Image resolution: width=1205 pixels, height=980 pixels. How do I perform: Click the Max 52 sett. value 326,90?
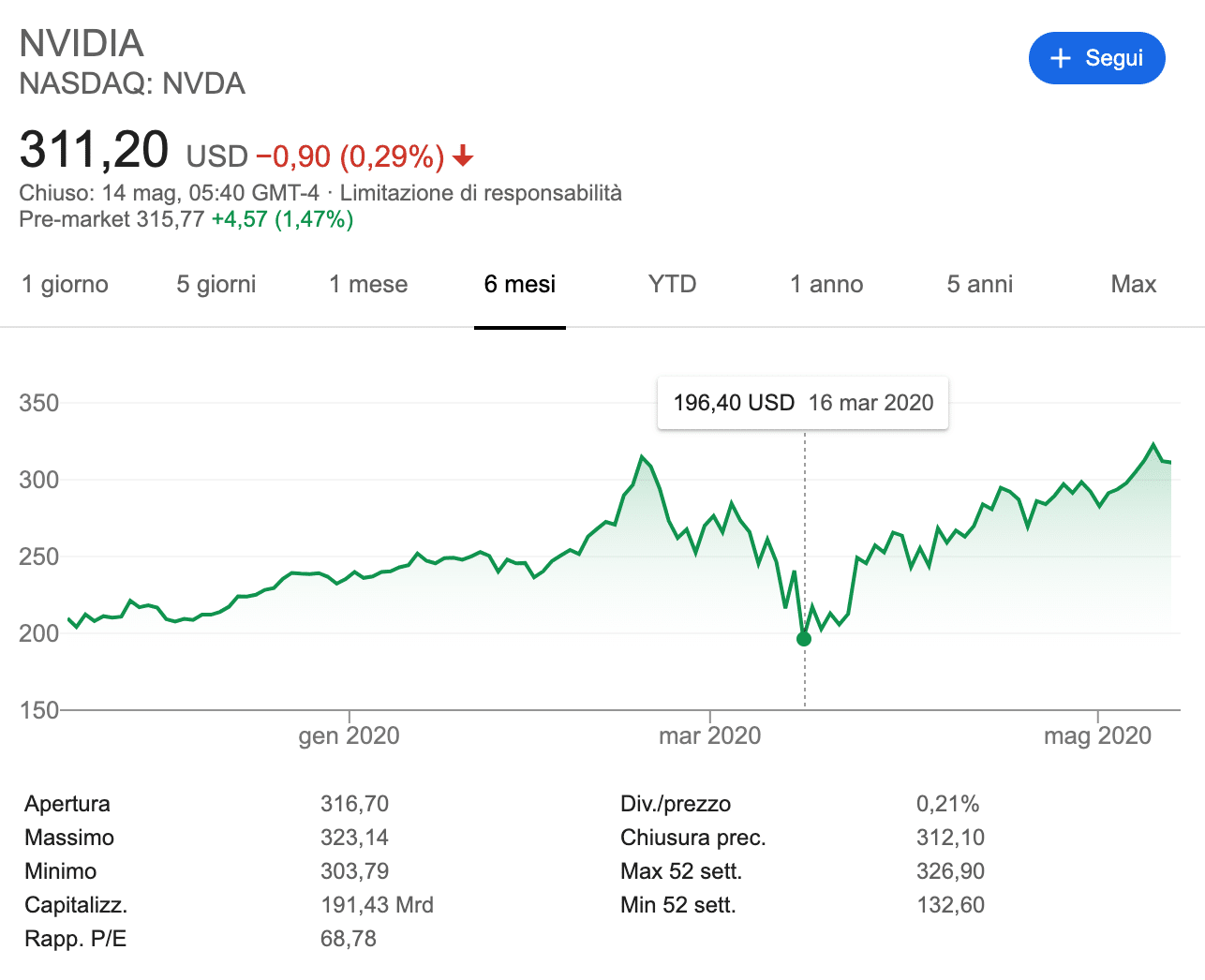[950, 871]
